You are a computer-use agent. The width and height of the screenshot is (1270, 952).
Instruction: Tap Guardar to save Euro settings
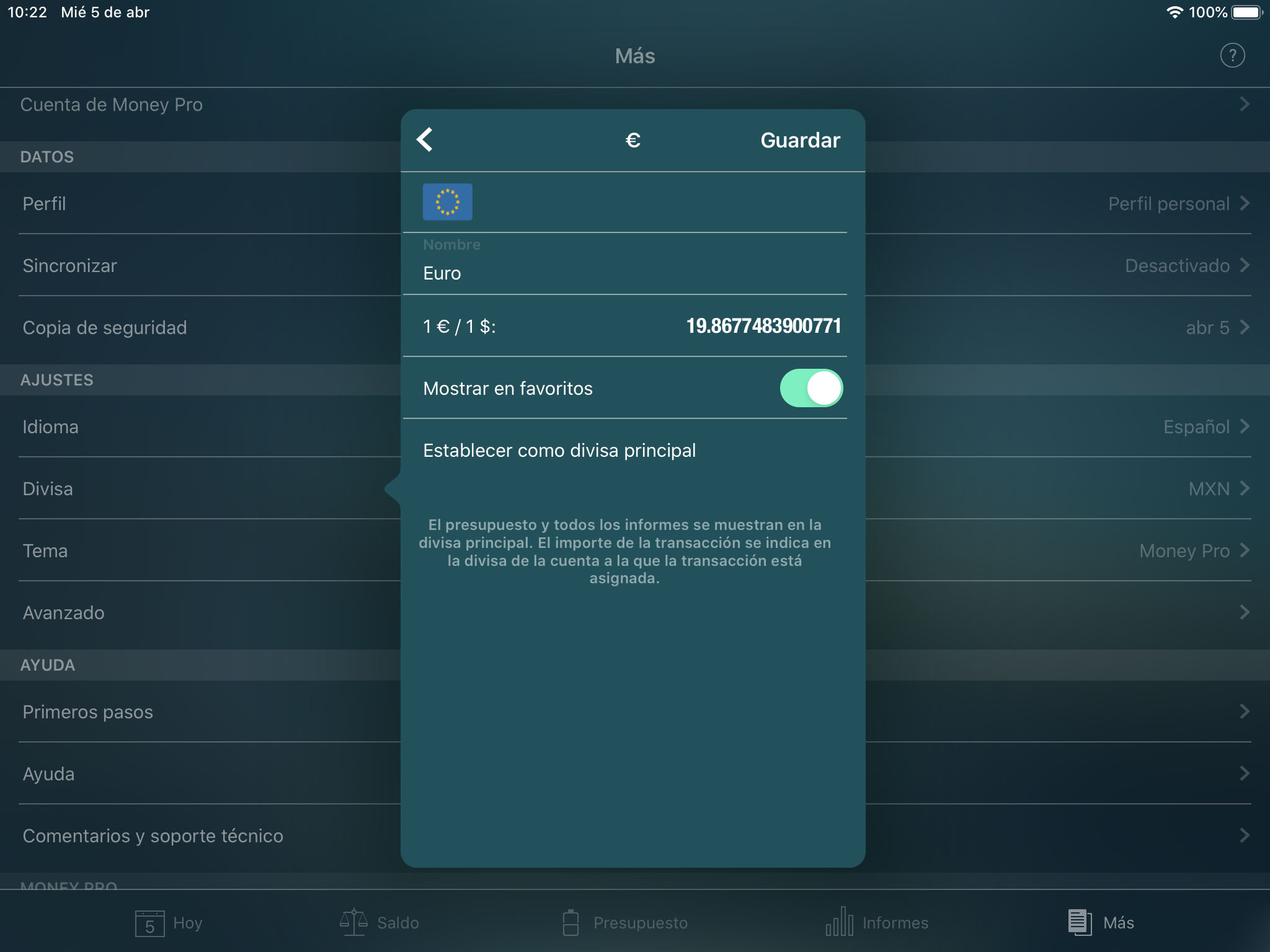(x=799, y=139)
